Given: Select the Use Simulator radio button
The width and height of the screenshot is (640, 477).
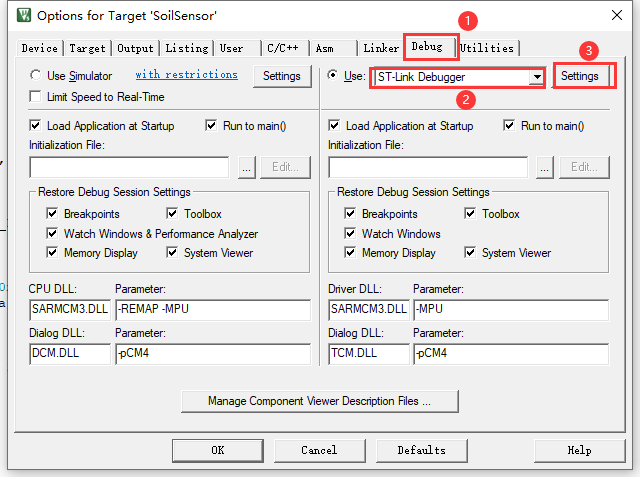Looking at the screenshot, I should [37, 76].
